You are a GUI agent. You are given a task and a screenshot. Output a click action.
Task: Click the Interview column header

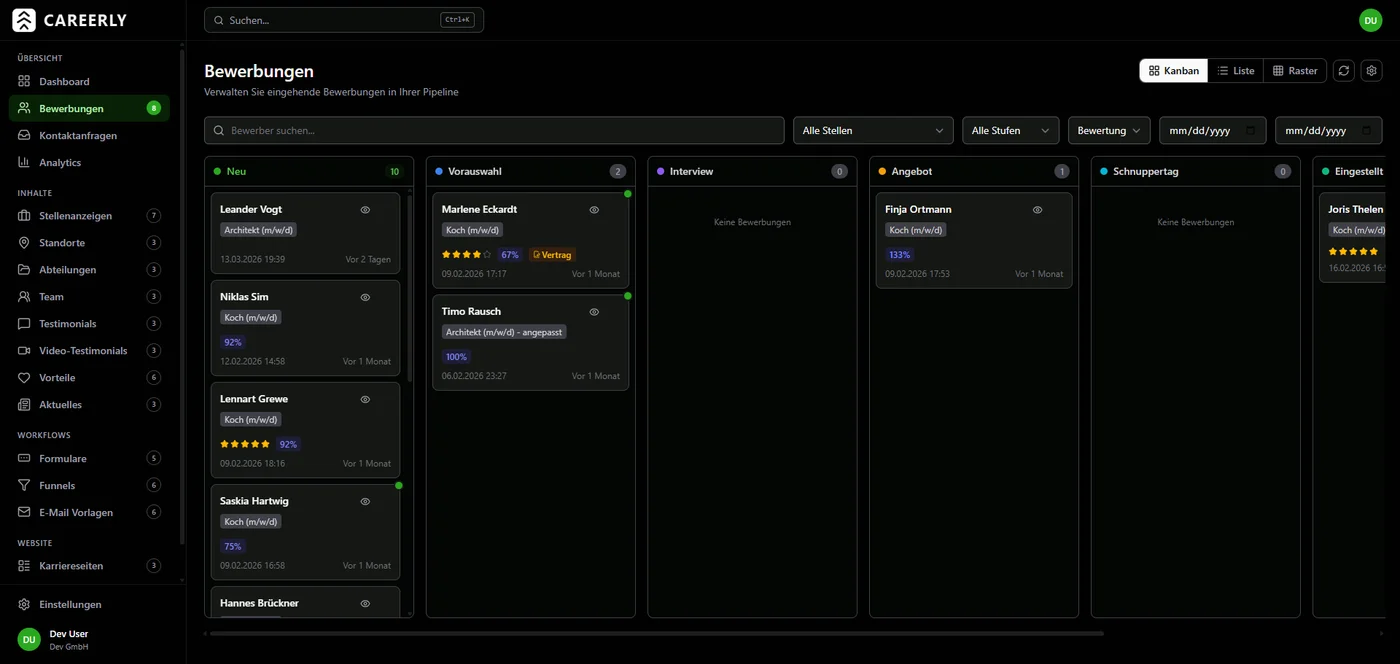pos(752,172)
